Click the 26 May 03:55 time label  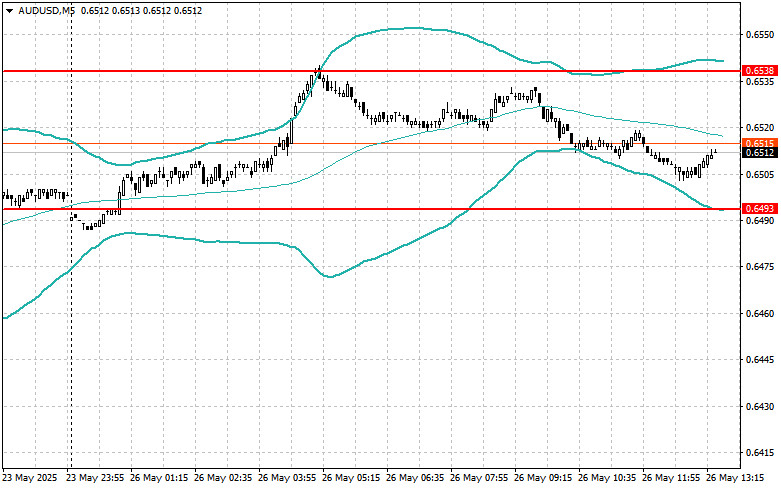[x=287, y=478]
